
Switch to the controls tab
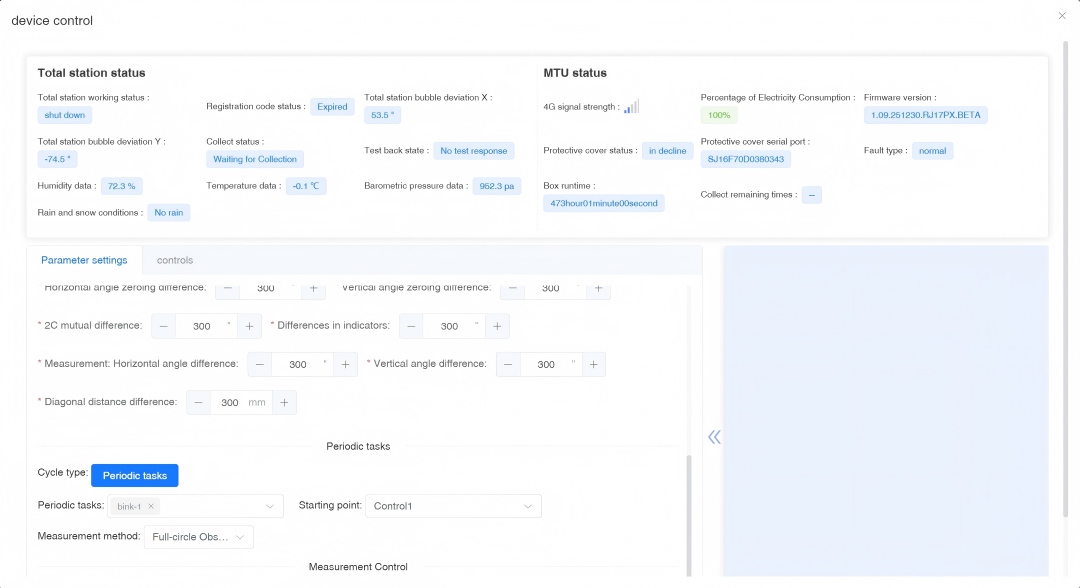click(175, 260)
